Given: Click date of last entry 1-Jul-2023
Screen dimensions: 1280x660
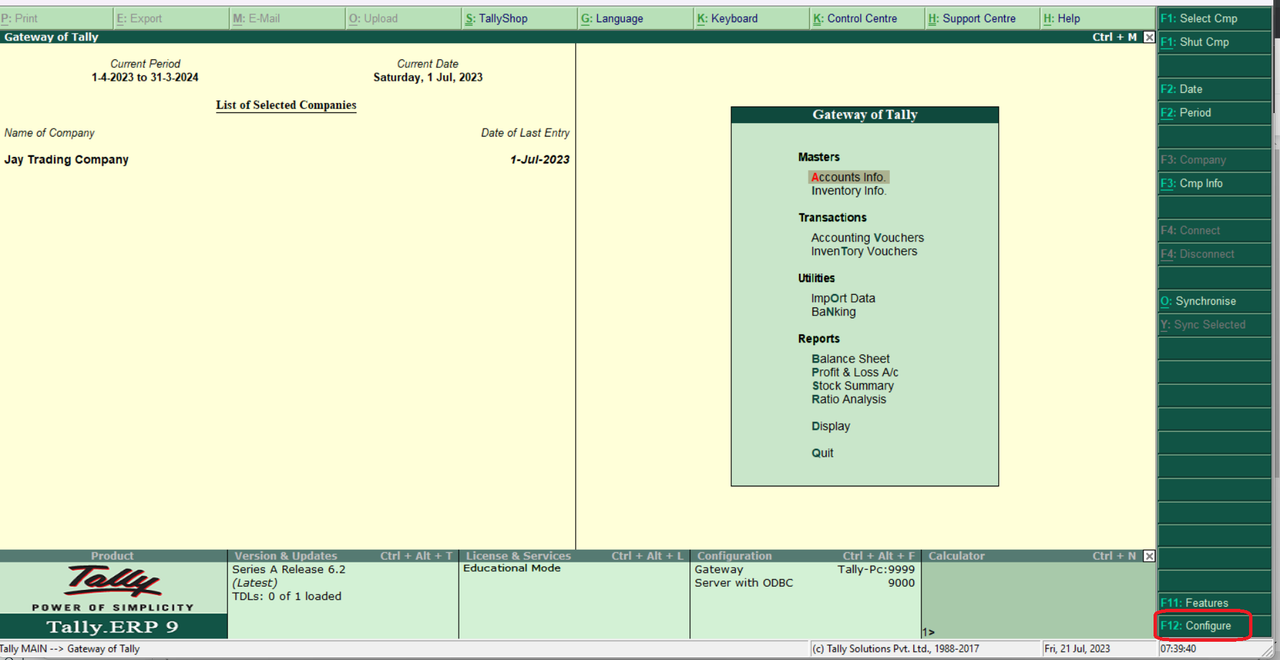Looking at the screenshot, I should (540, 160).
